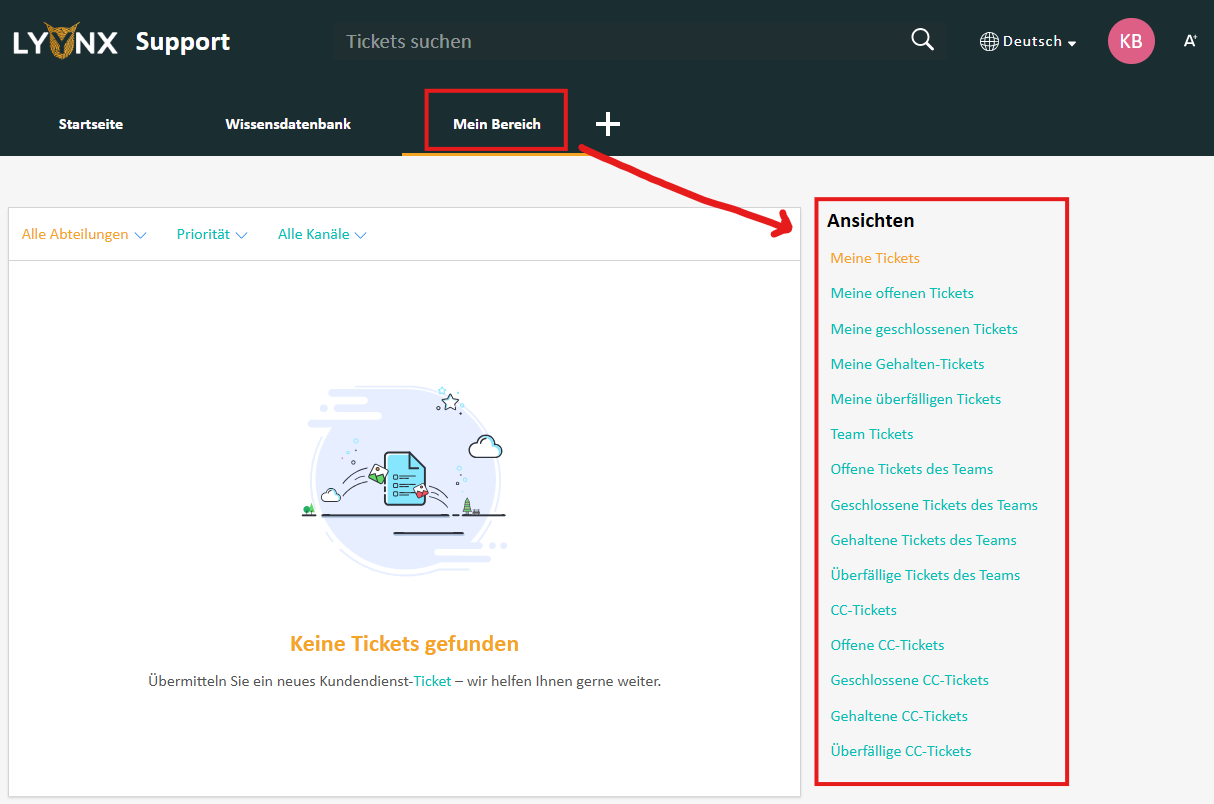The image size is (1214, 804).
Task: Show Meine geschlossenen Tickets view
Action: tap(924, 329)
